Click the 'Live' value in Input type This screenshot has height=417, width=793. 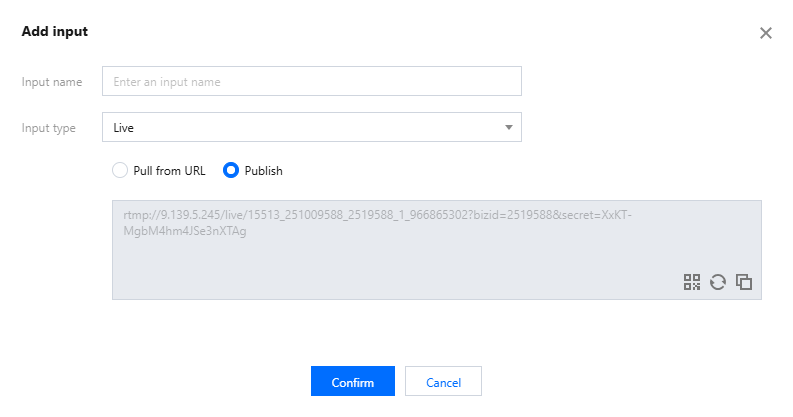124,128
